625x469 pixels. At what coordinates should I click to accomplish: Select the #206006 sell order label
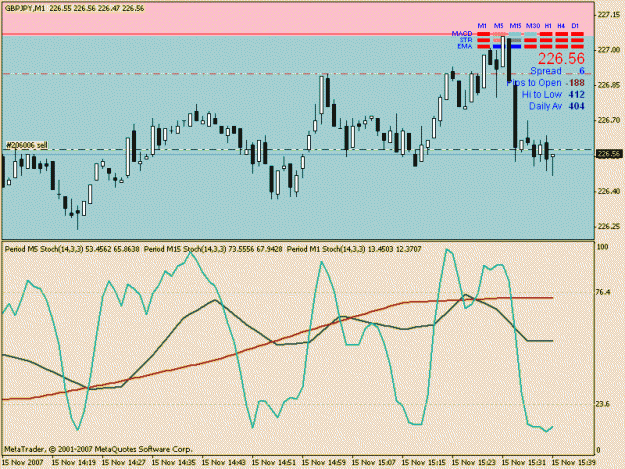[27, 145]
